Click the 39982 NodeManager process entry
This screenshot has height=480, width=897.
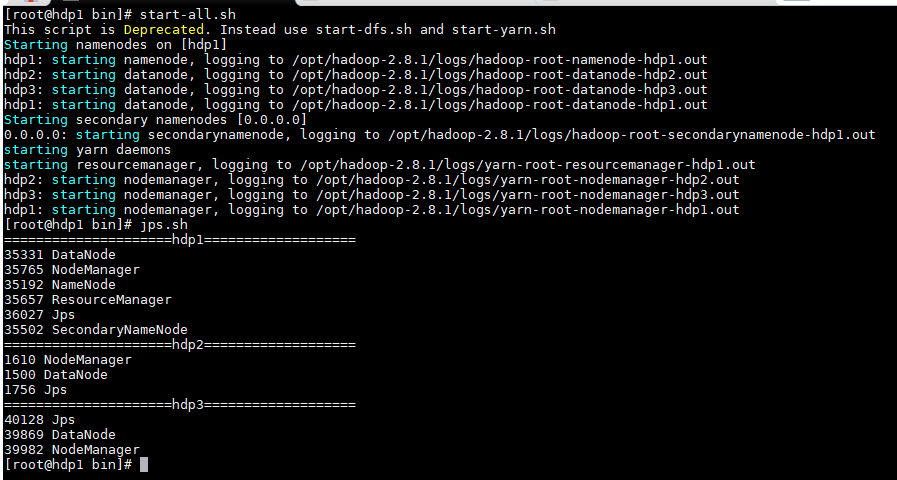(x=72, y=450)
